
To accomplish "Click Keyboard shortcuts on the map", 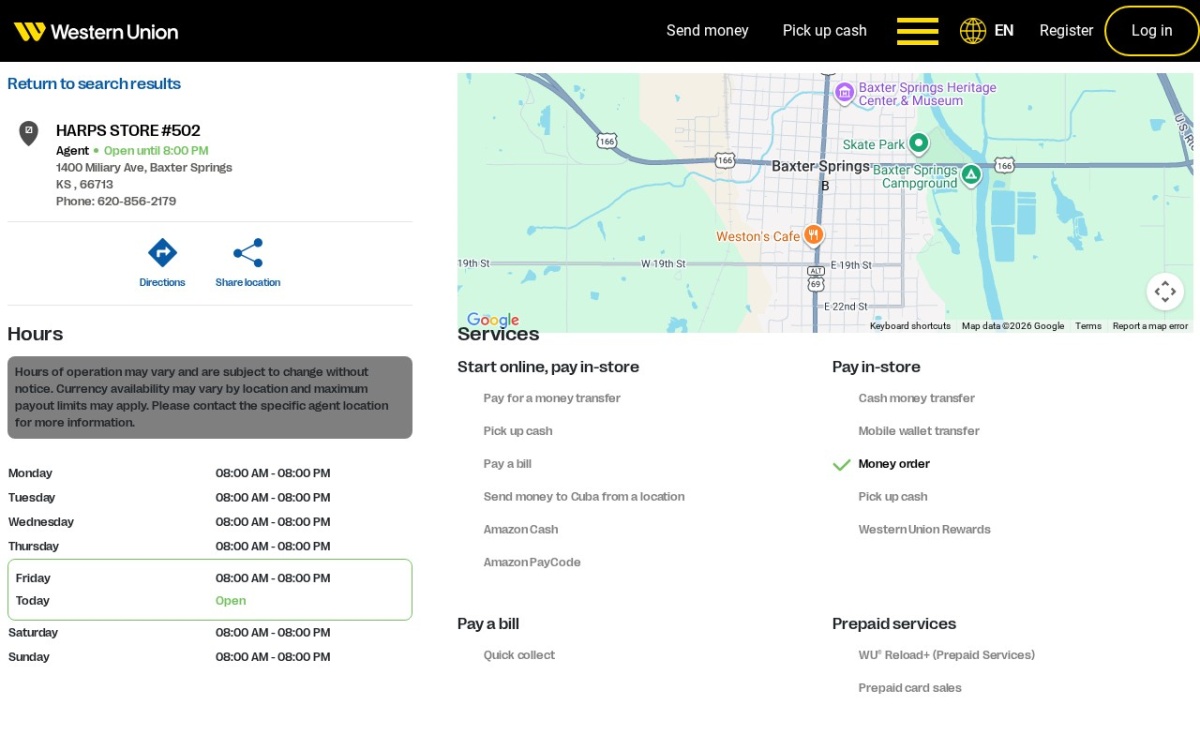I will point(910,326).
